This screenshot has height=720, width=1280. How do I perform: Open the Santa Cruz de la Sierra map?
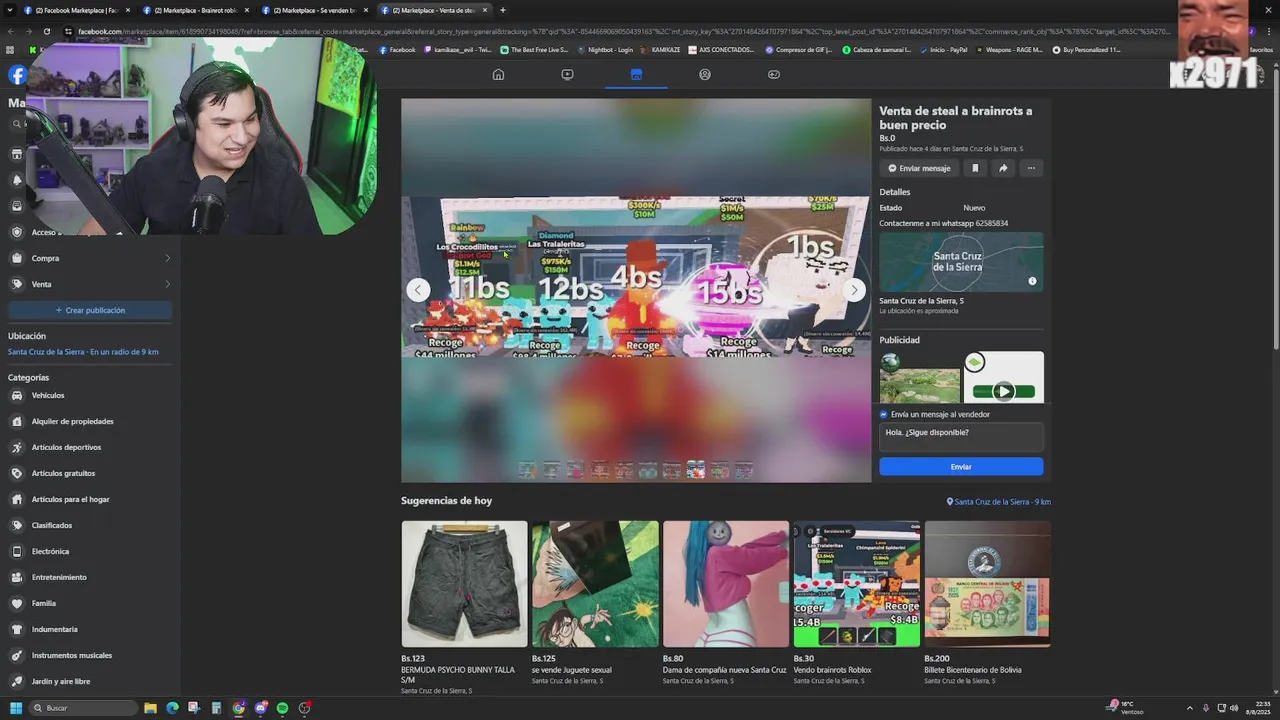click(961, 262)
